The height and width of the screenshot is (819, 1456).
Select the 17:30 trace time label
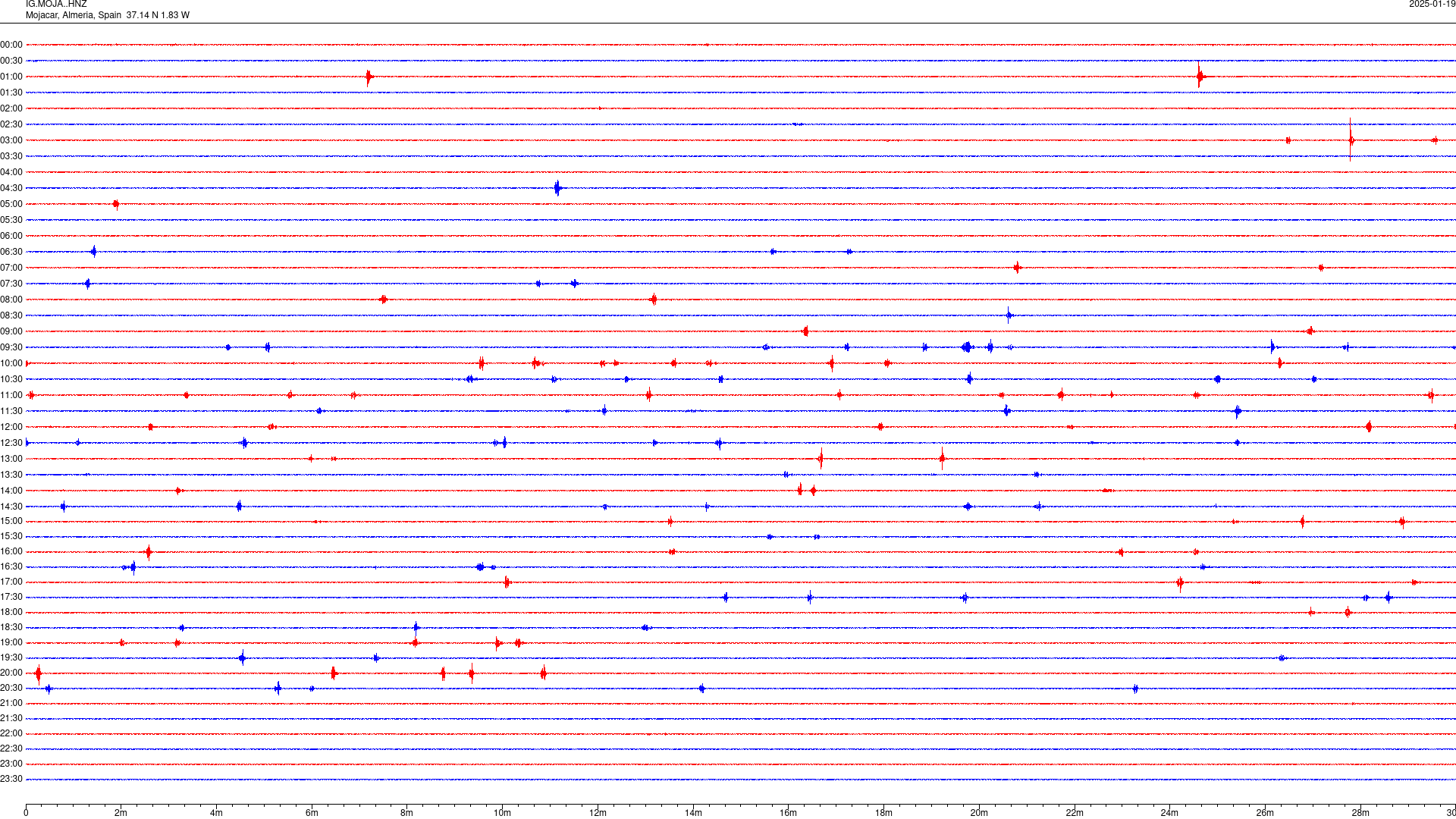[11, 597]
